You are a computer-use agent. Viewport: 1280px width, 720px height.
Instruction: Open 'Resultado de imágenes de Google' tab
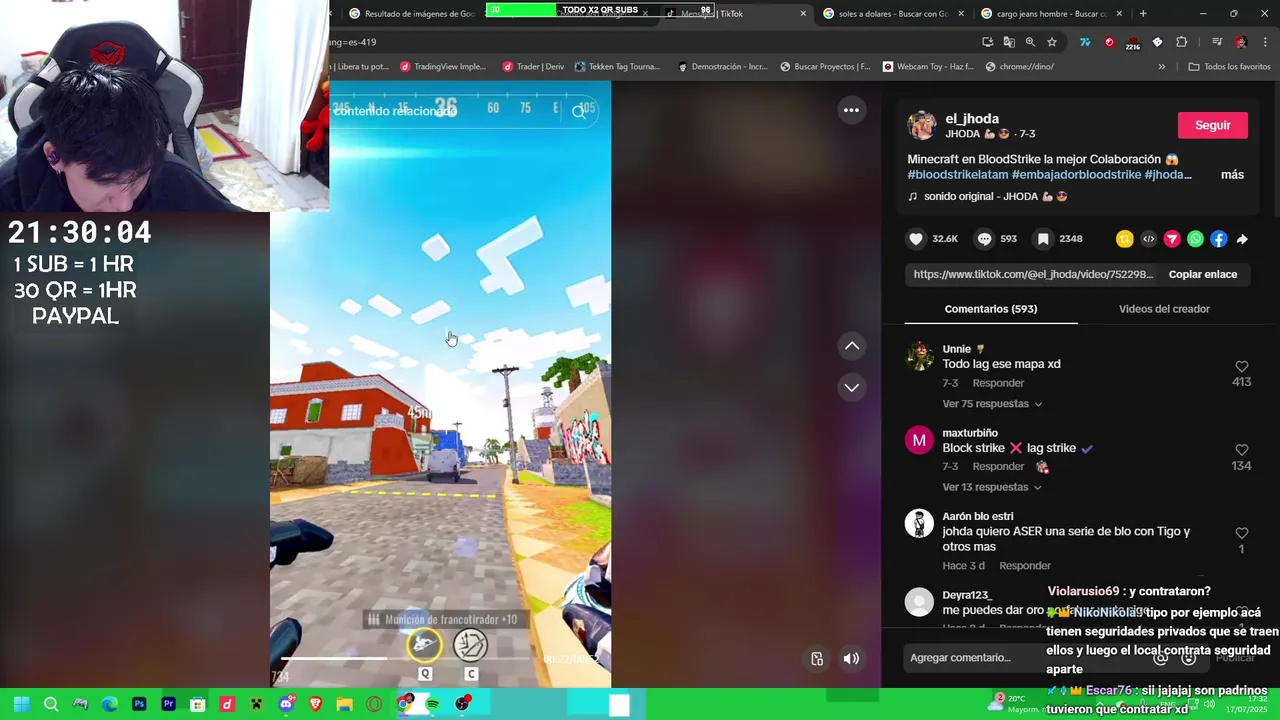412,14
